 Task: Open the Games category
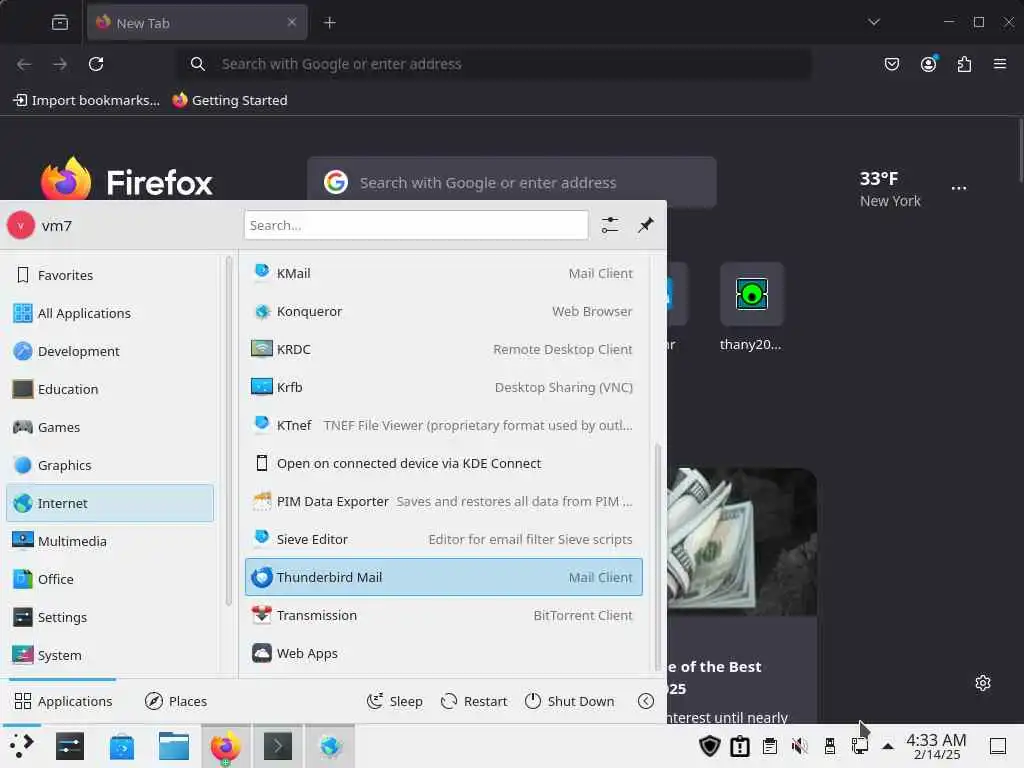point(110,427)
